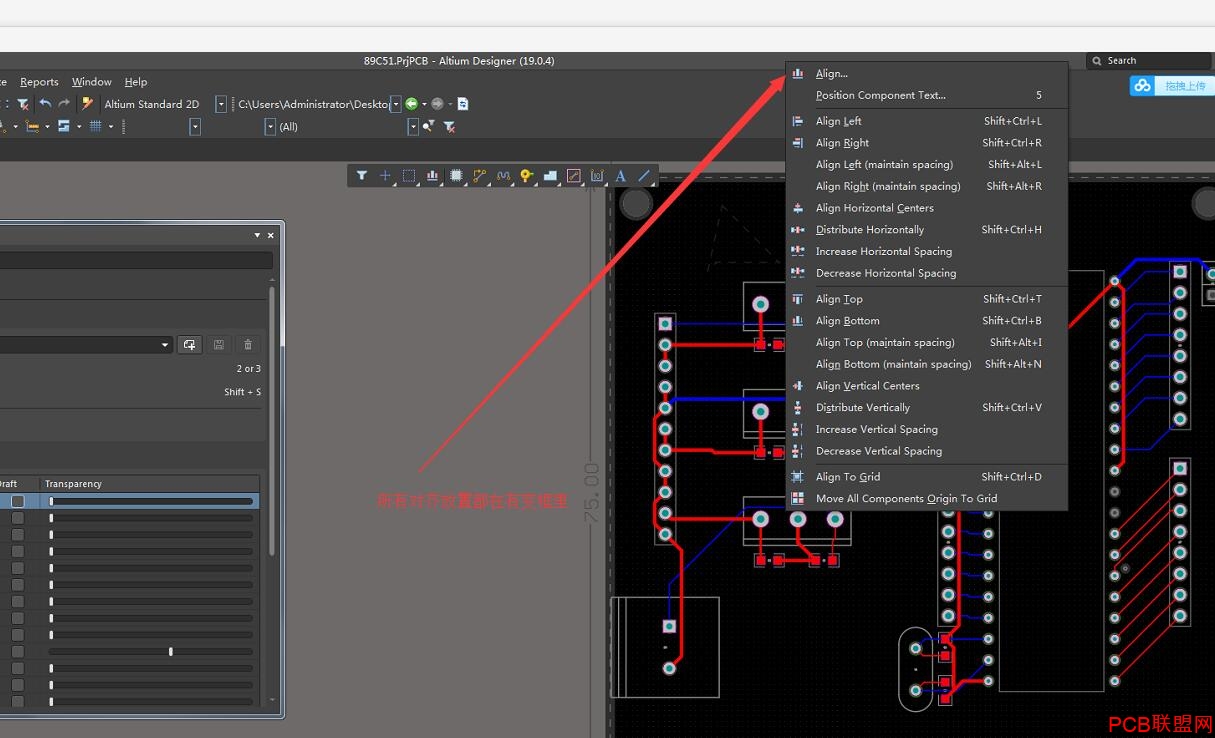
Task: Choose the place component chip icon
Action: coord(456,176)
